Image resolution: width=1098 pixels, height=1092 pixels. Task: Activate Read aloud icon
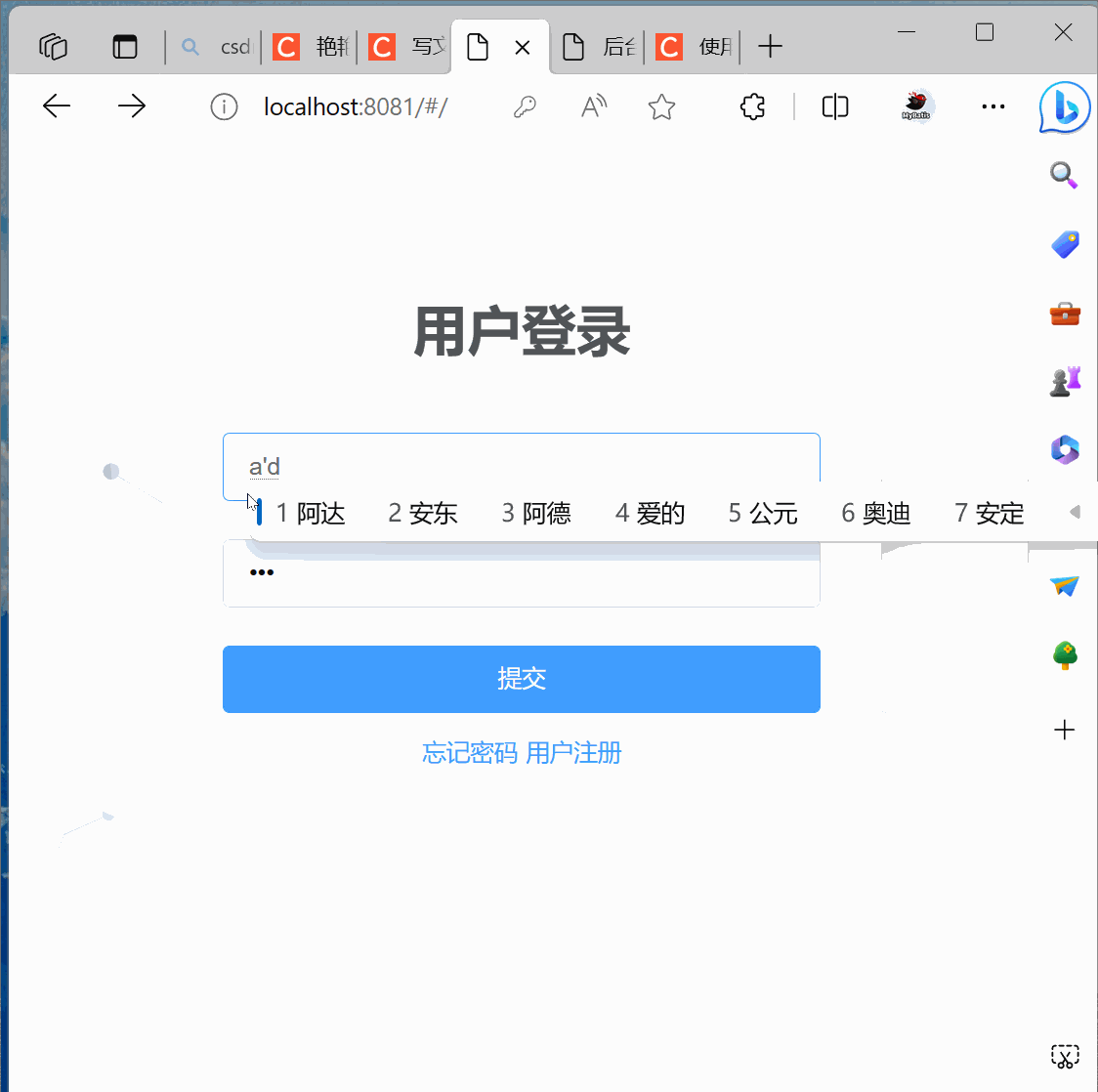click(x=594, y=106)
